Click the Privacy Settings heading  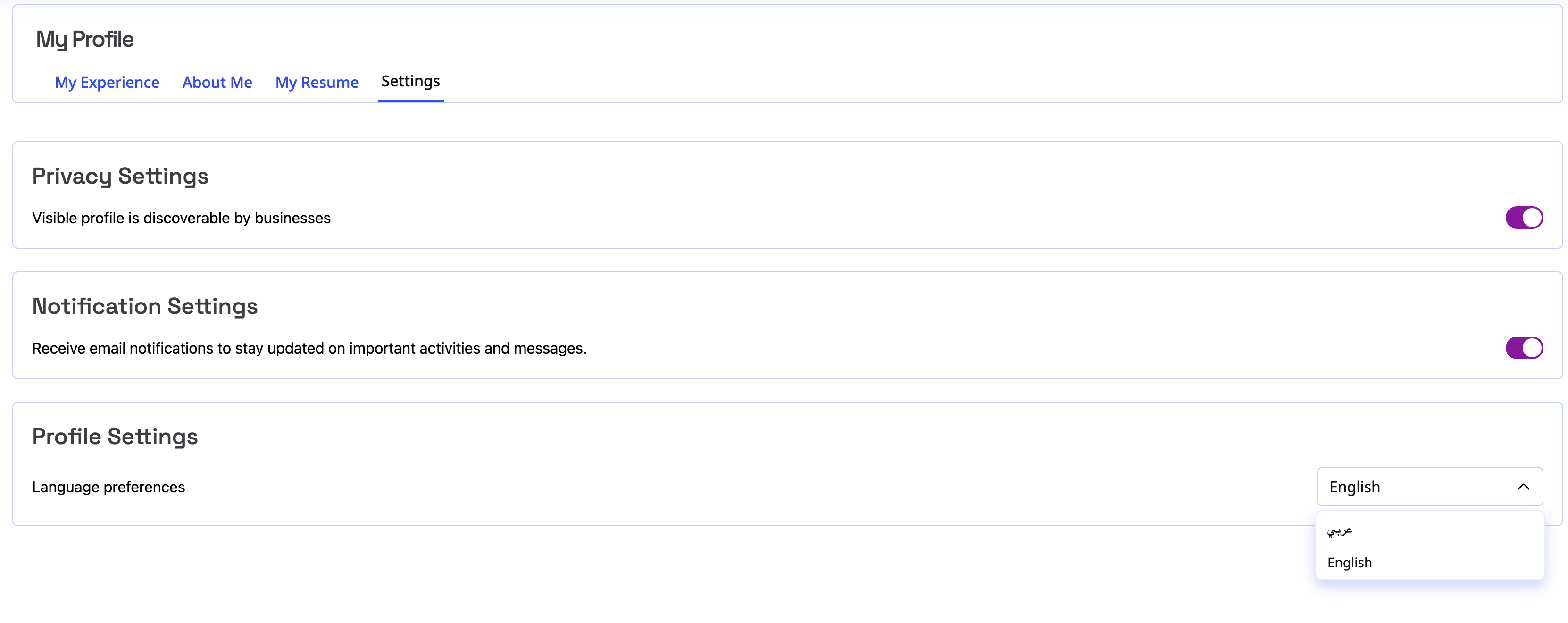[120, 176]
